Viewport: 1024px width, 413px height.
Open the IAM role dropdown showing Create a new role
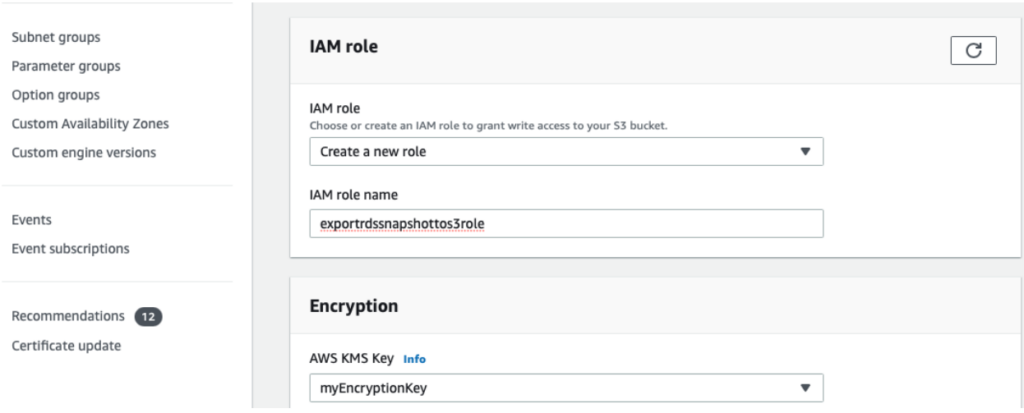pyautogui.click(x=566, y=152)
